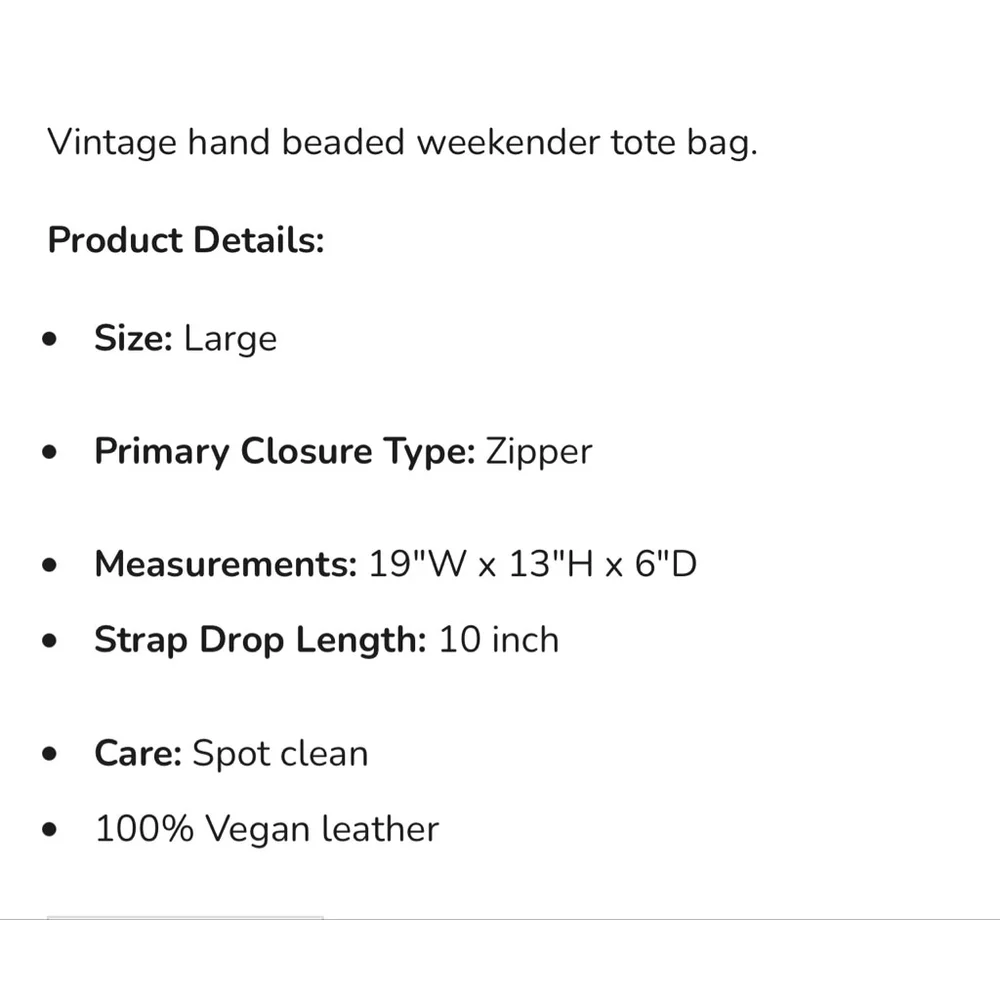Click the bullet beside Care
Image resolution: width=1000 pixels, height=1000 pixels.
(50, 754)
